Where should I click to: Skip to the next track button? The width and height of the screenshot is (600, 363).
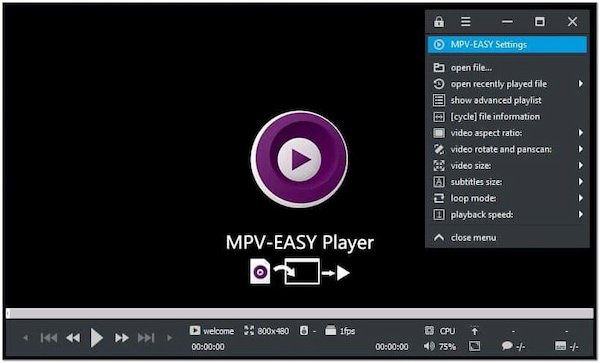point(146,338)
